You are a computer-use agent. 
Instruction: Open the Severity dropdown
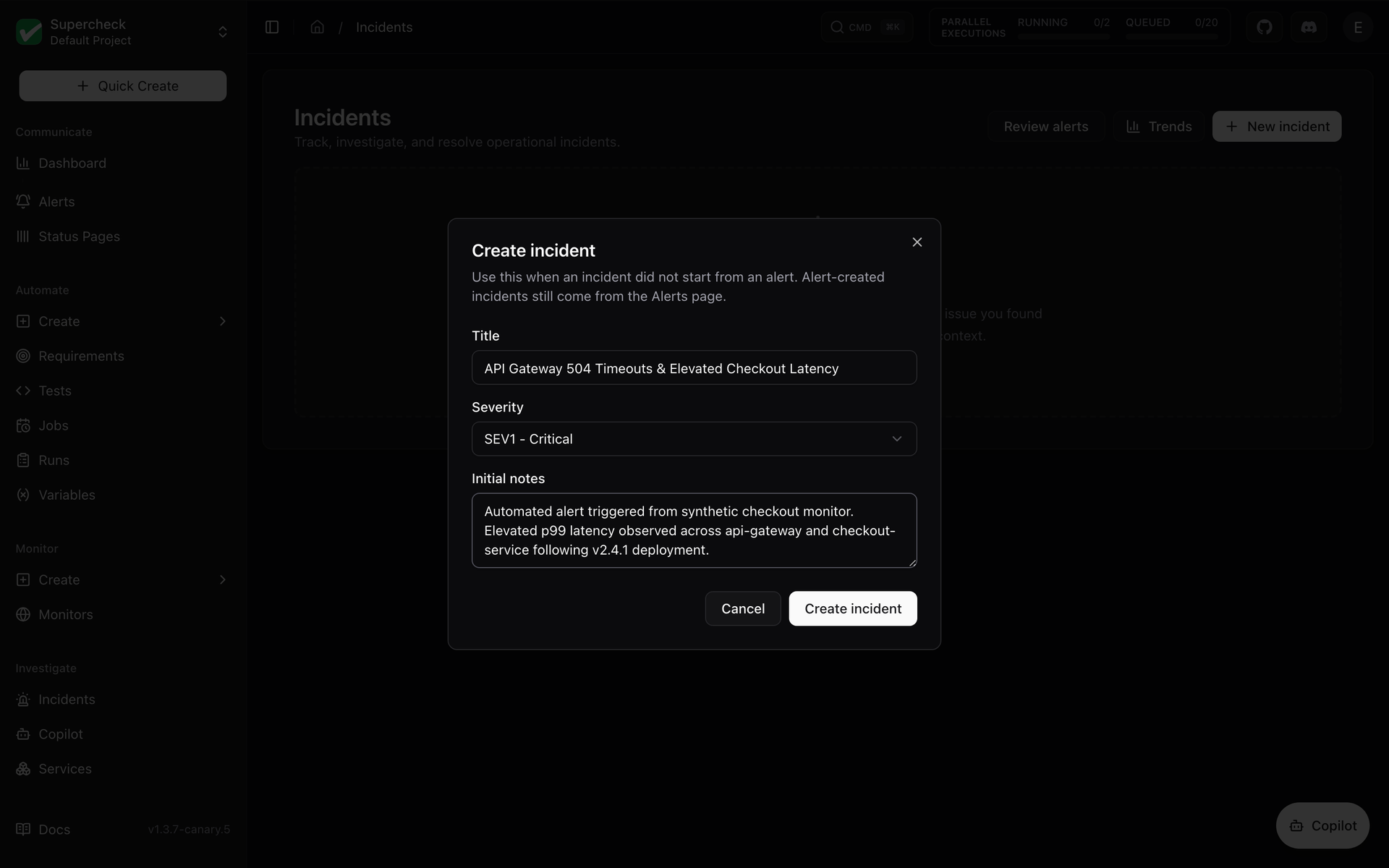[694, 439]
